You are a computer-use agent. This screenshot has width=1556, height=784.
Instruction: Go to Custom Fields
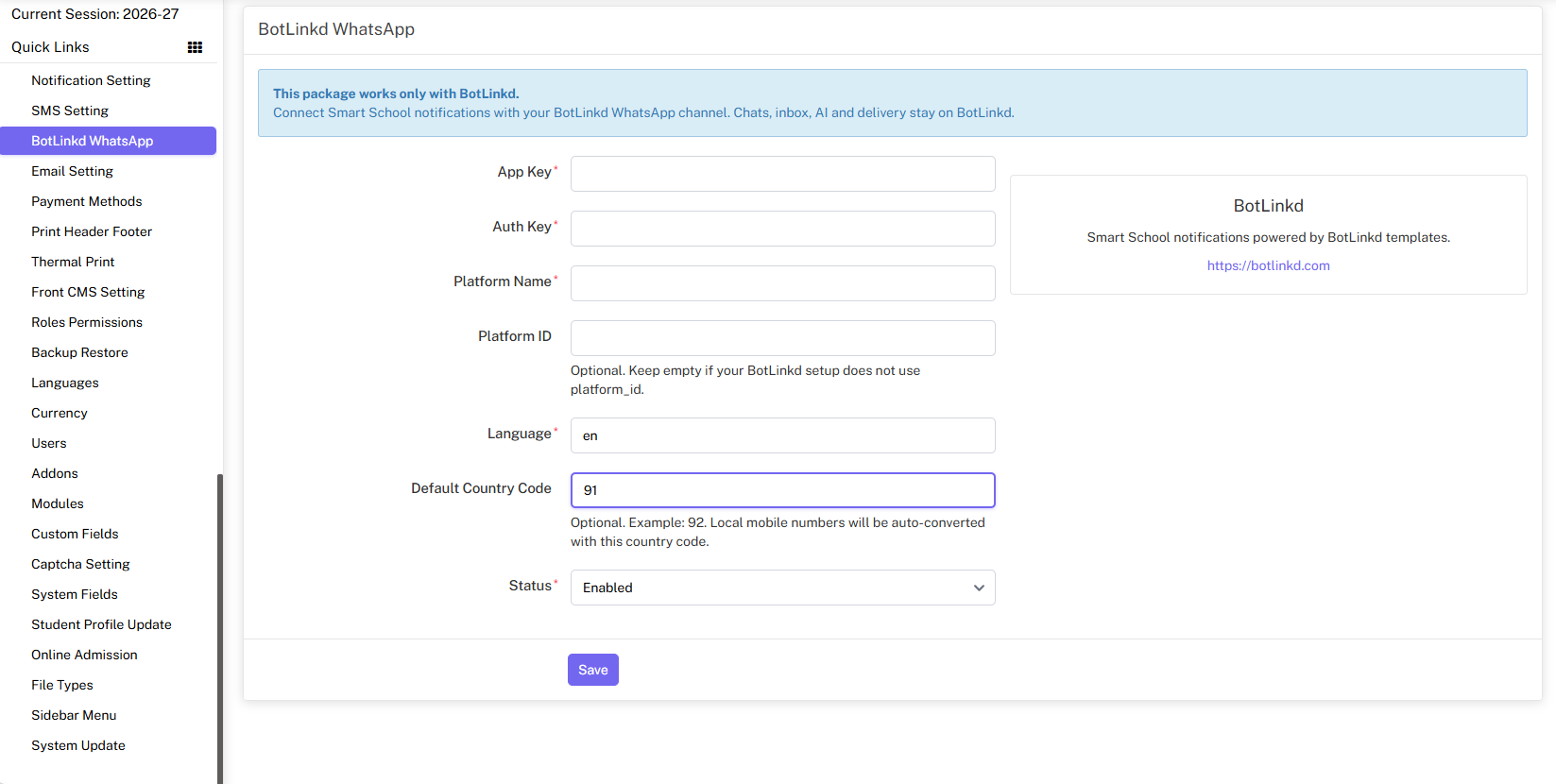tap(75, 534)
